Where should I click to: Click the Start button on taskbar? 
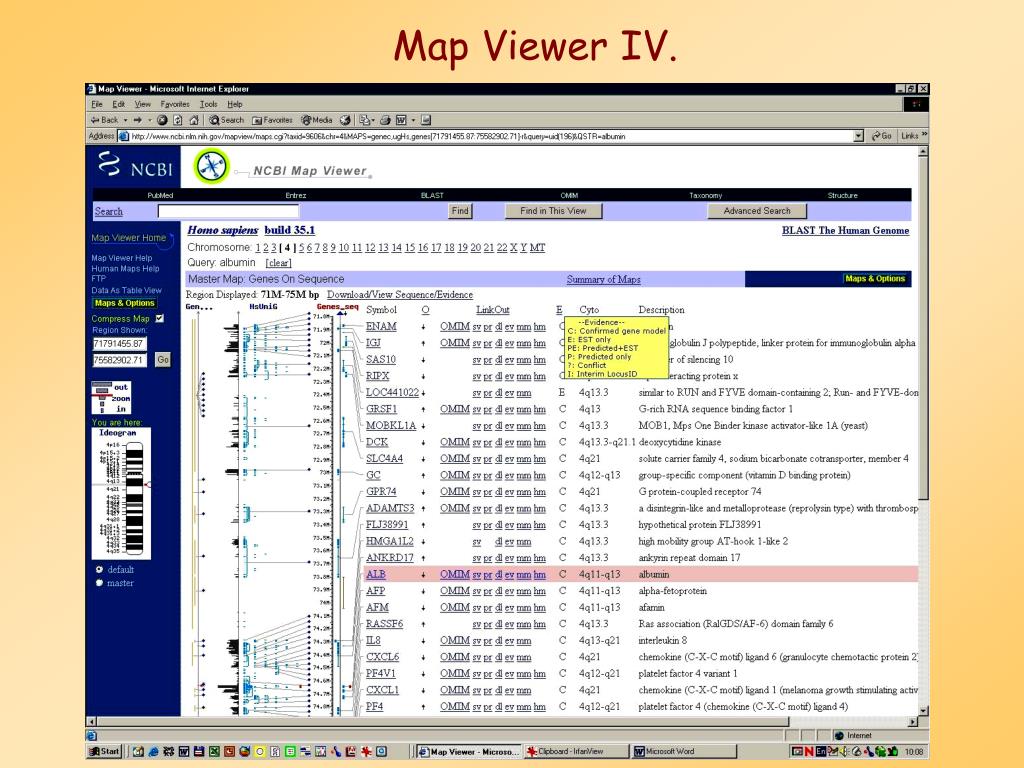tap(104, 752)
